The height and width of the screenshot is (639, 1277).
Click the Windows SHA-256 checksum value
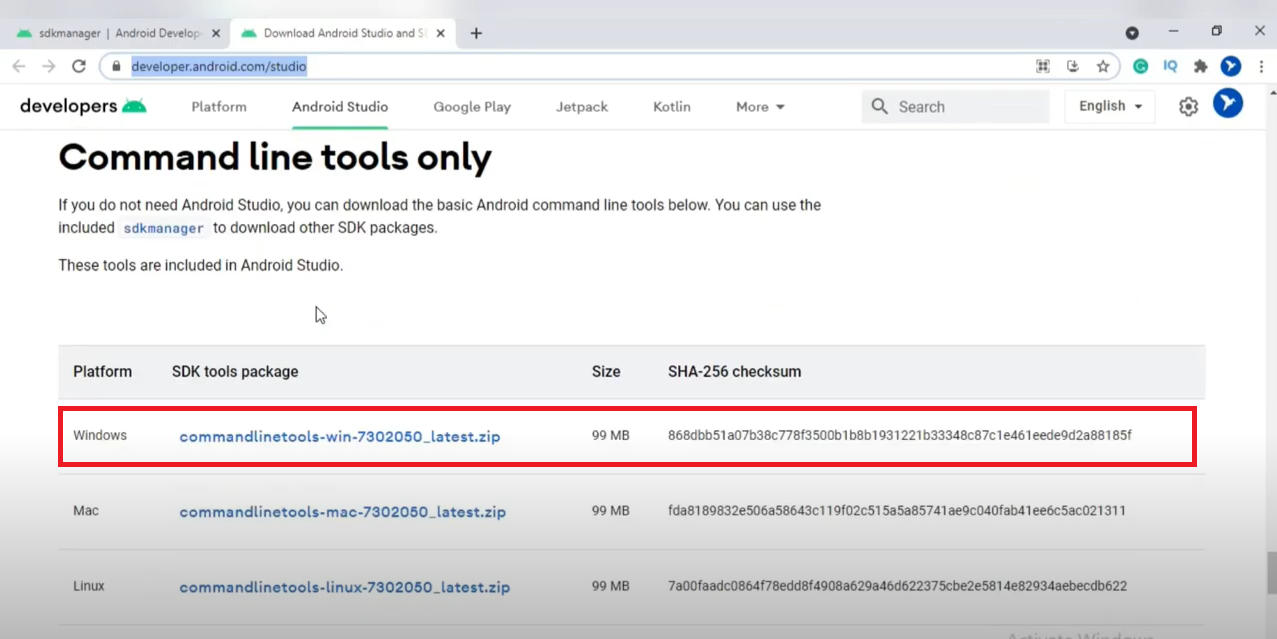[900, 435]
